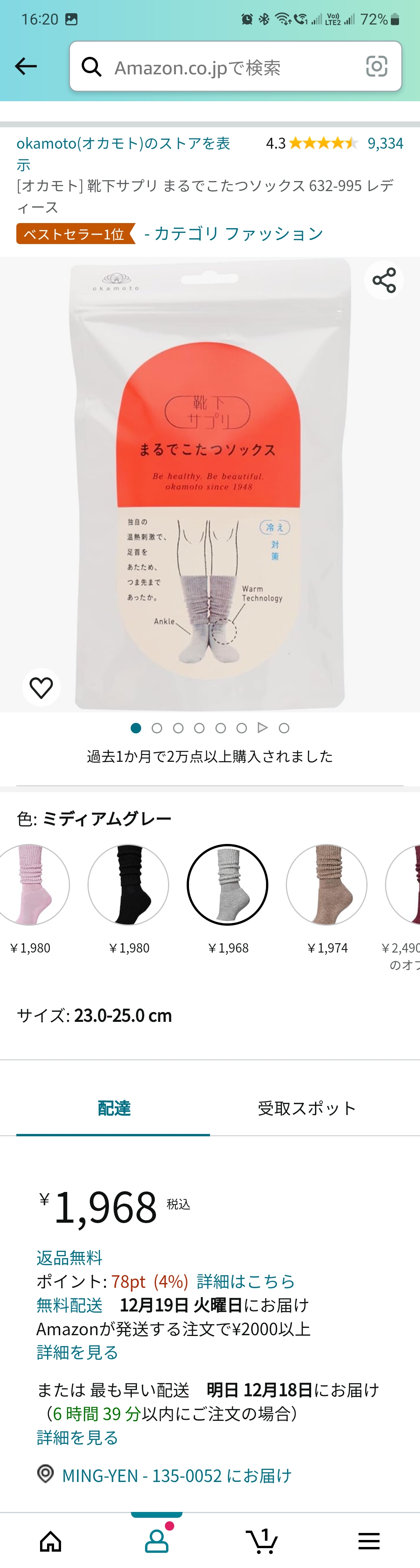This screenshot has height=1568, width=420.
Task: Open the shopping cart icon
Action: [262, 1541]
